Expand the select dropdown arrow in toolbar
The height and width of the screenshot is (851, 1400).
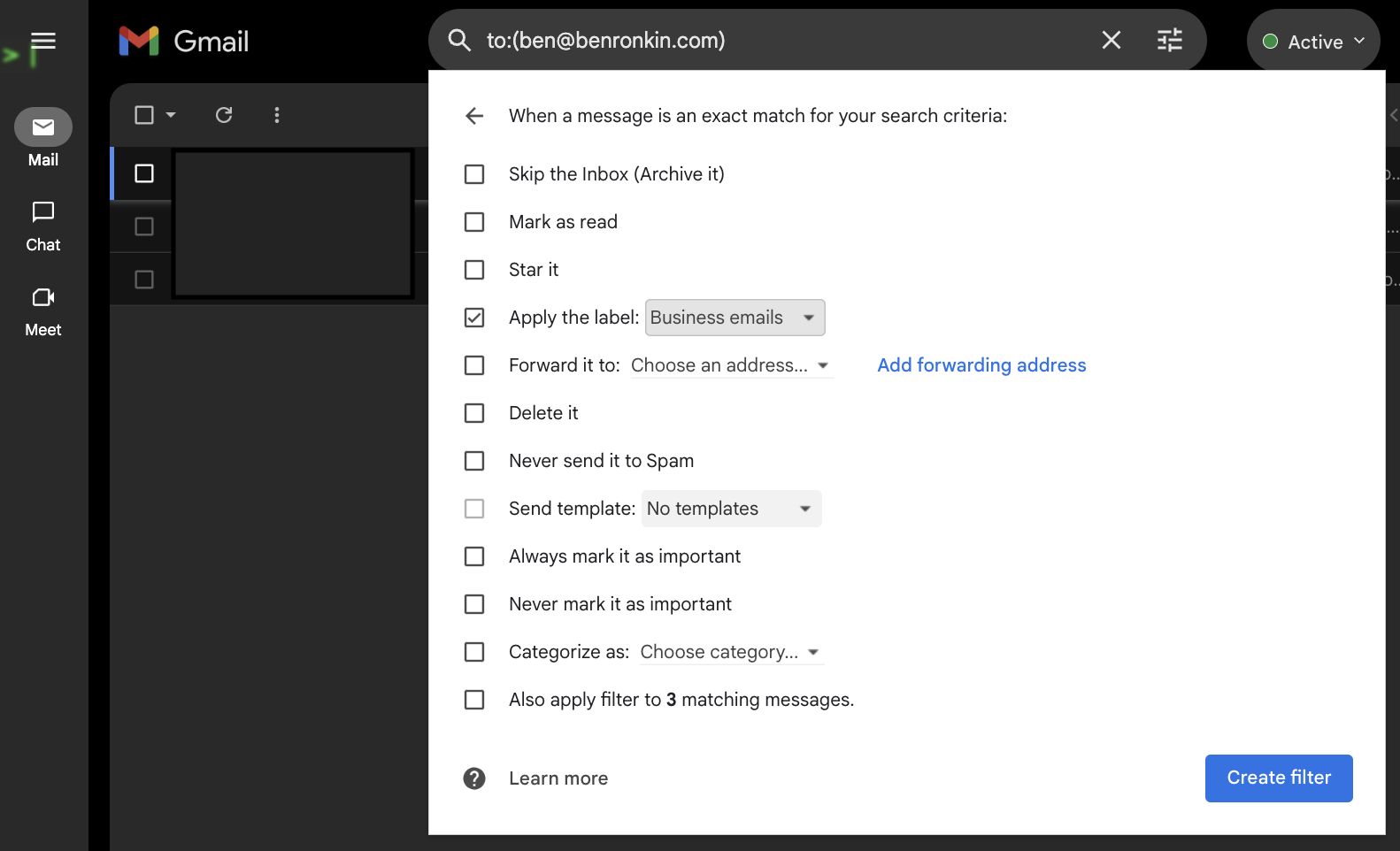[171, 115]
